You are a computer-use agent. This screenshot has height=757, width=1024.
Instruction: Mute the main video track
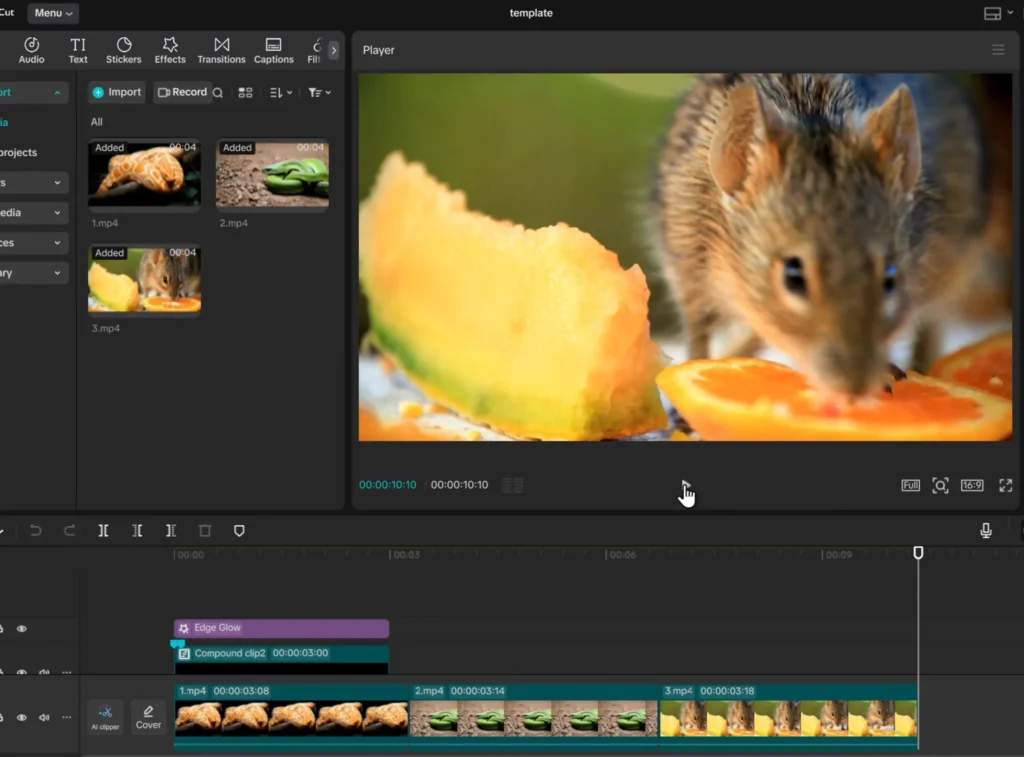[x=44, y=717]
